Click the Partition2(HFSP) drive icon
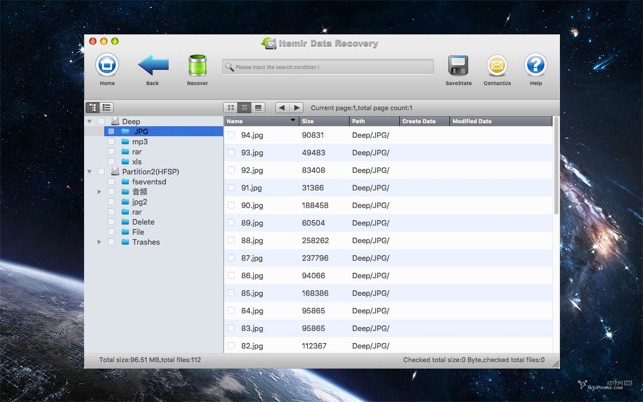The height and width of the screenshot is (402, 643). 115,171
